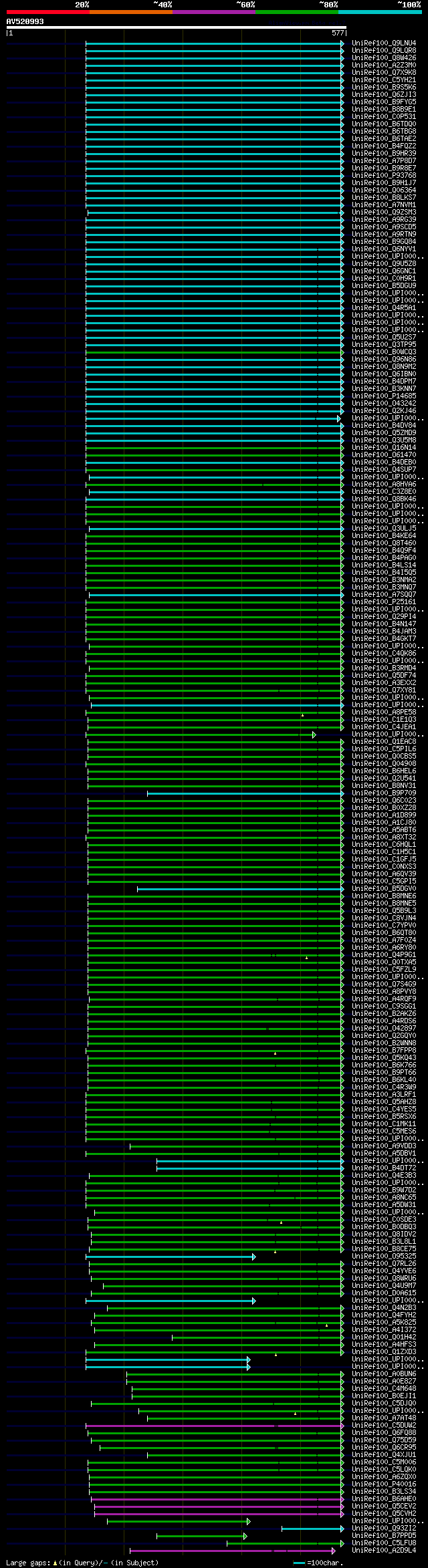Select hit label UniRef100_Q96N86
Image resolution: width=428 pixels, height=1568 pixels.
(384, 360)
